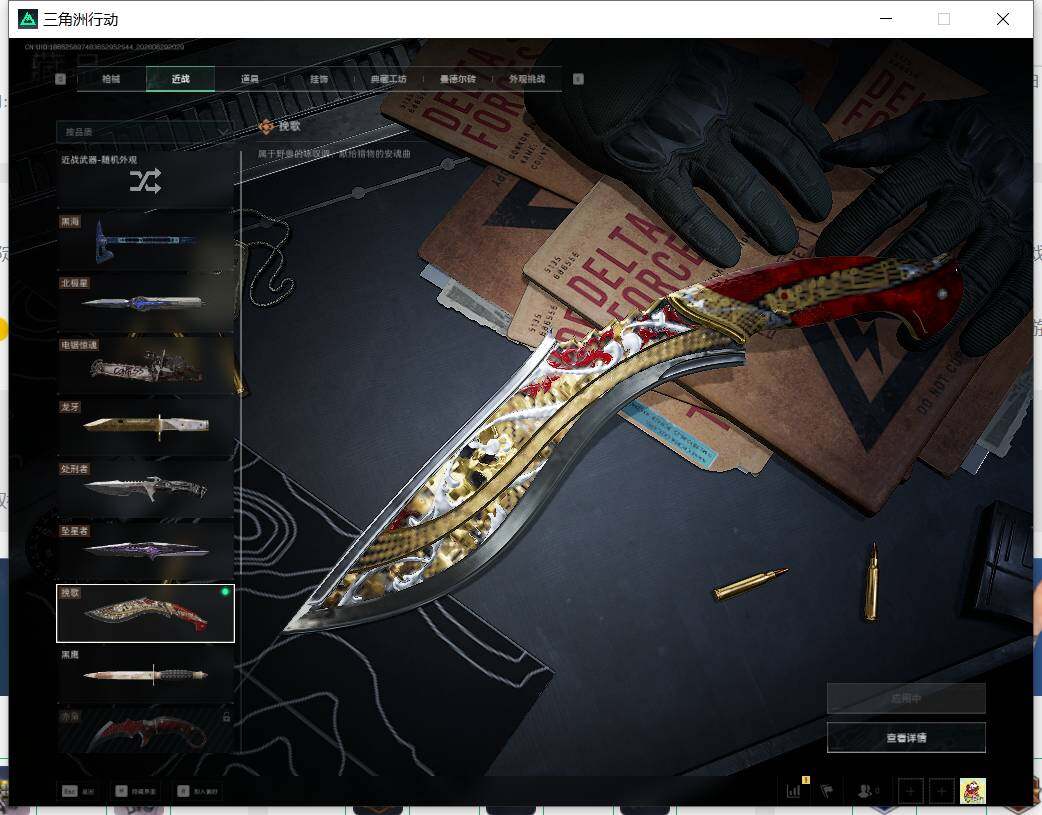The width and height of the screenshot is (1042, 815).
Task: Add a teammate via second plus slot
Action: point(942,791)
